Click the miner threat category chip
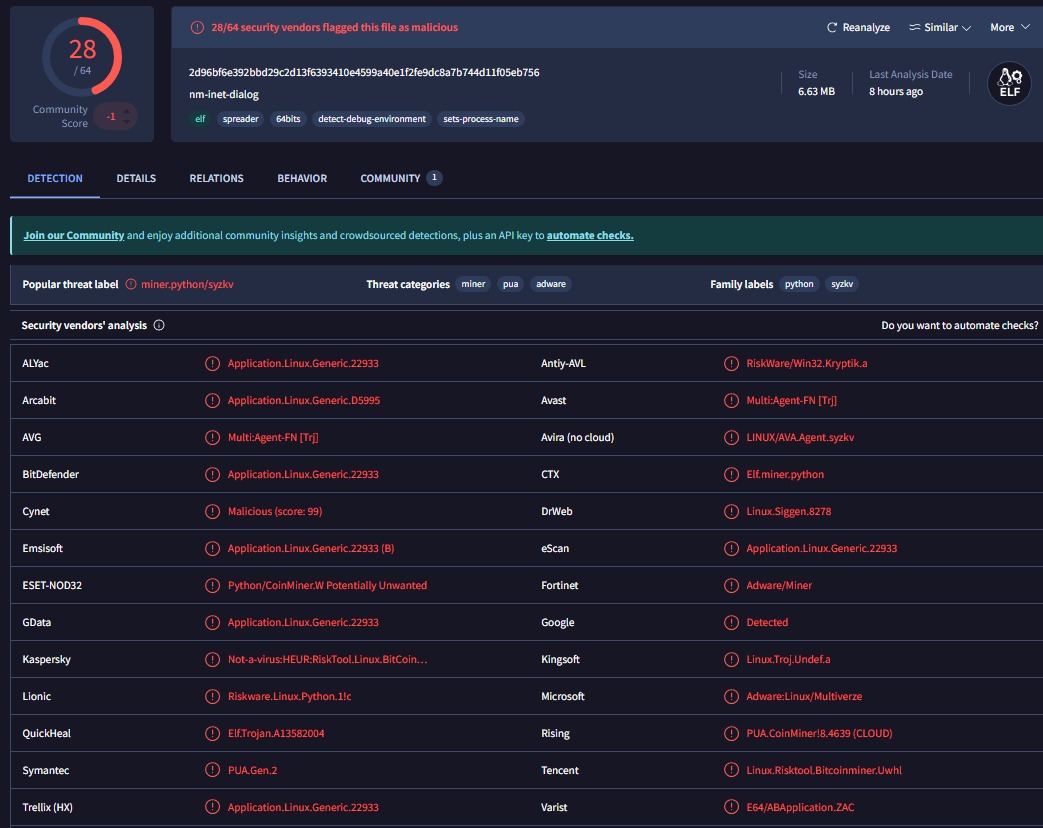 [x=473, y=284]
